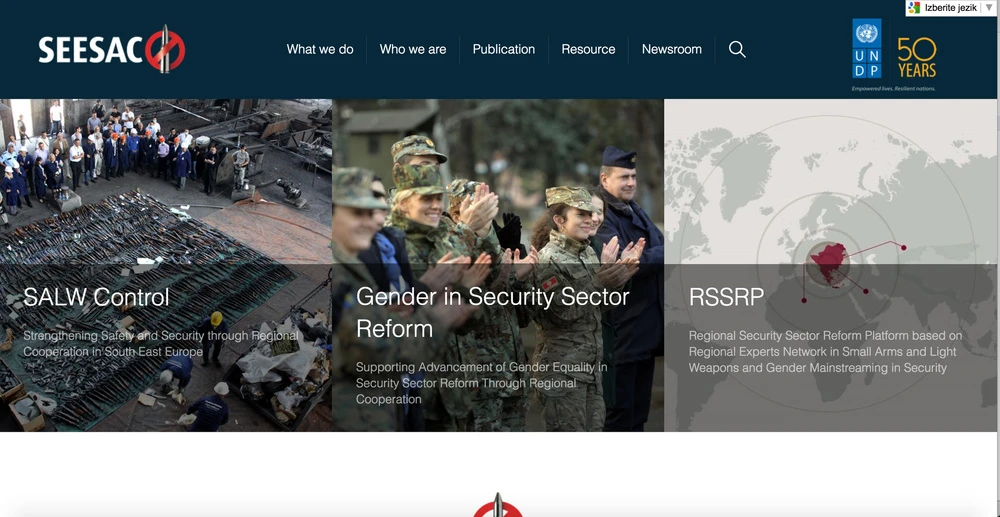This screenshot has width=1000, height=517.
Task: Expand the language selector arrow
Action: (x=989, y=8)
